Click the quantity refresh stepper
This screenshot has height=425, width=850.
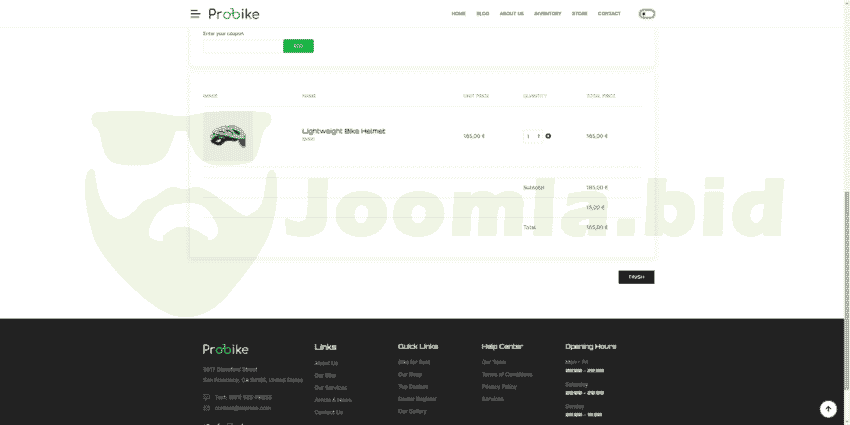[538, 136]
